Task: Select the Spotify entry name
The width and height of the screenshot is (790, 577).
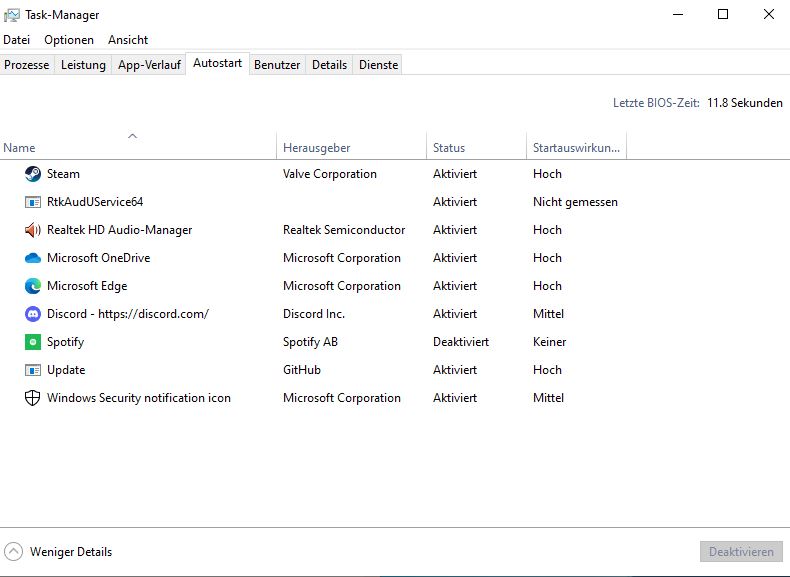Action: [x=65, y=342]
